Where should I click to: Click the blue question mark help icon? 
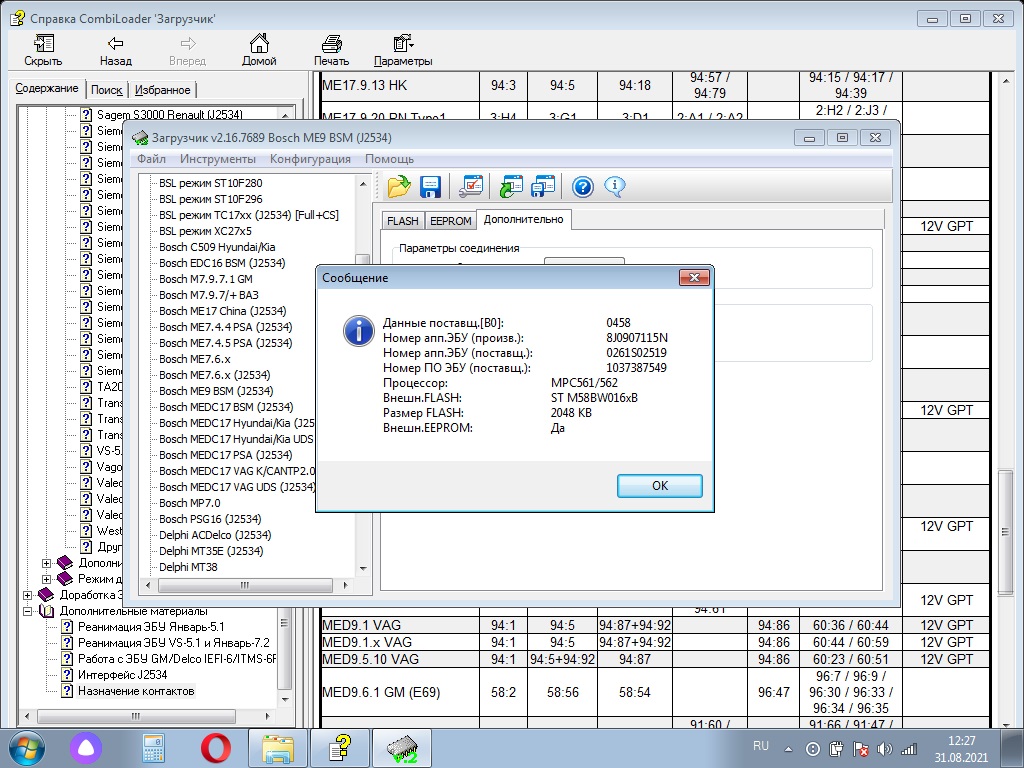coord(583,186)
